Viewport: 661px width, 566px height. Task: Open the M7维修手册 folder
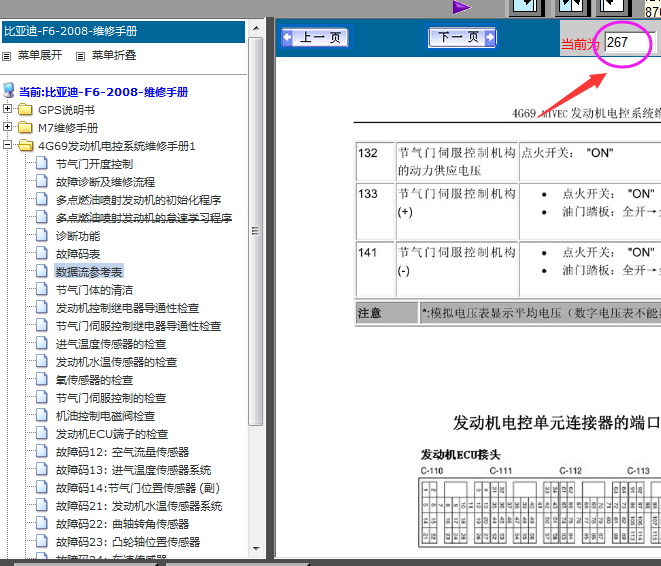click(68, 128)
